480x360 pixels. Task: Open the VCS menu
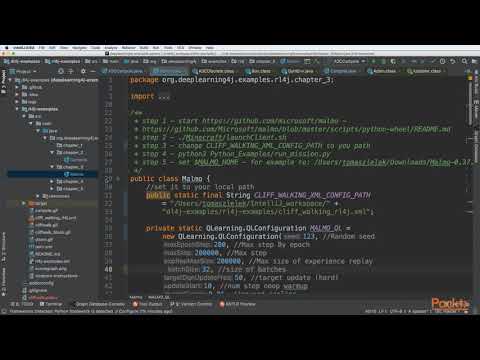[180, 48]
